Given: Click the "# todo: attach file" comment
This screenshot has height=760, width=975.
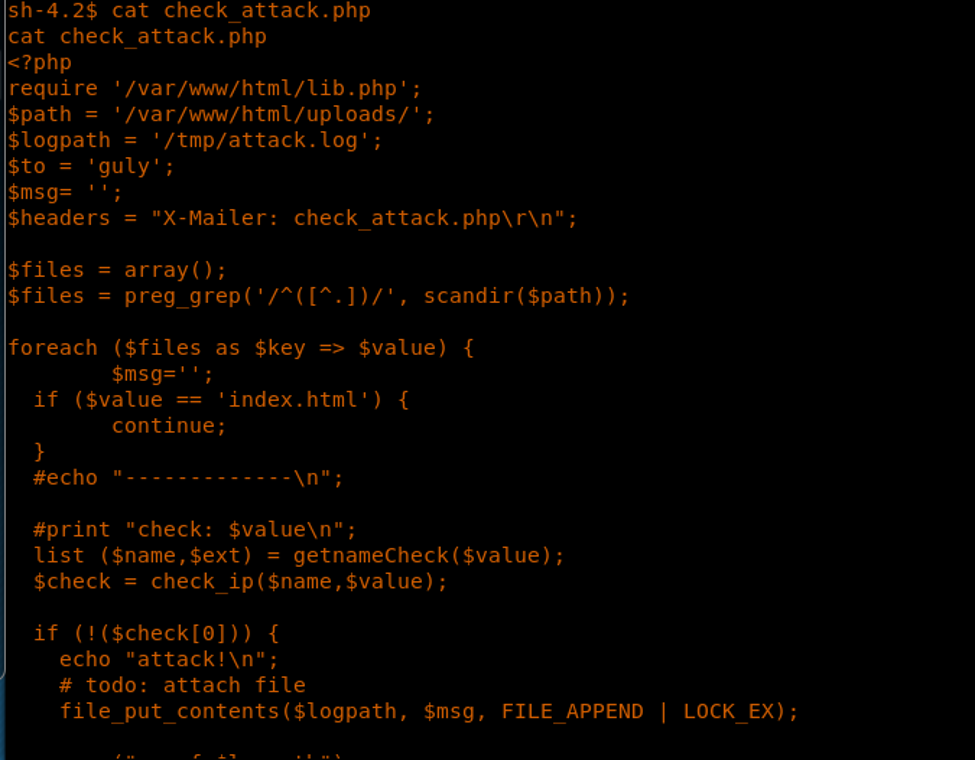Looking at the screenshot, I should coord(182,686).
